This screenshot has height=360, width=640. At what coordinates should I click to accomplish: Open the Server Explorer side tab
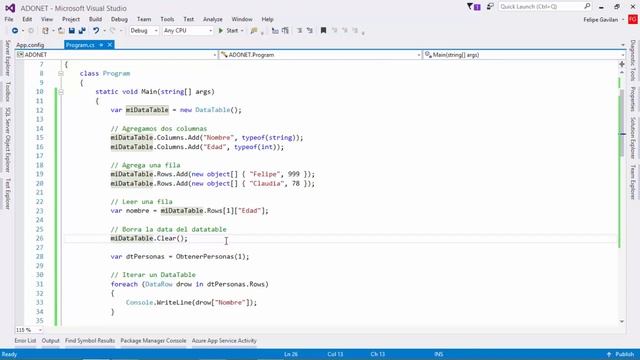tap(7, 58)
